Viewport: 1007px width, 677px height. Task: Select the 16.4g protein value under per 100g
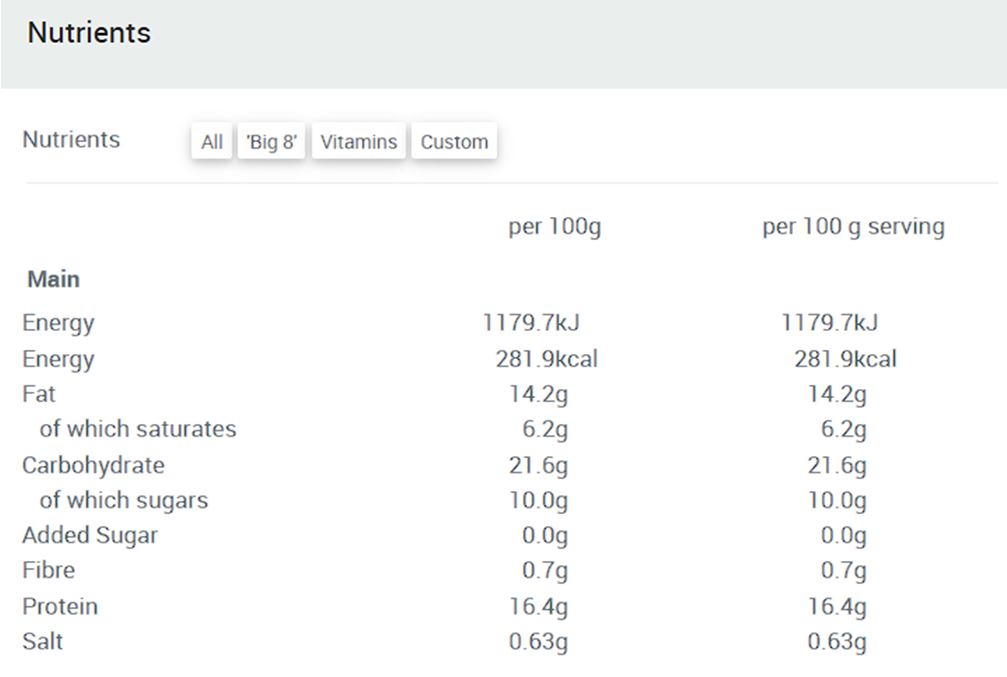click(538, 606)
